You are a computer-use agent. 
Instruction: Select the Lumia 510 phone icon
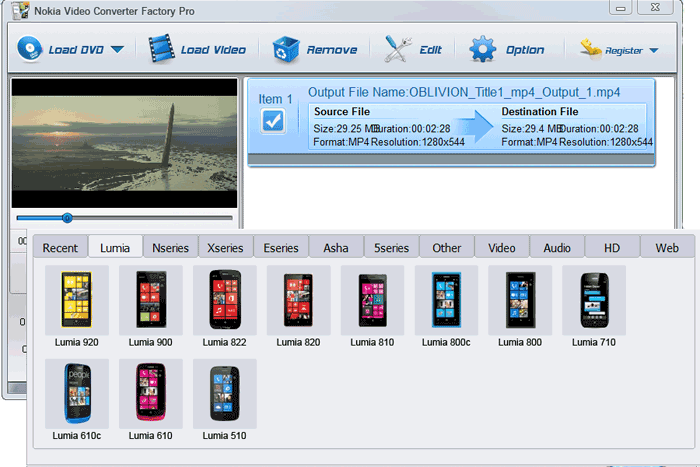[x=225, y=393]
